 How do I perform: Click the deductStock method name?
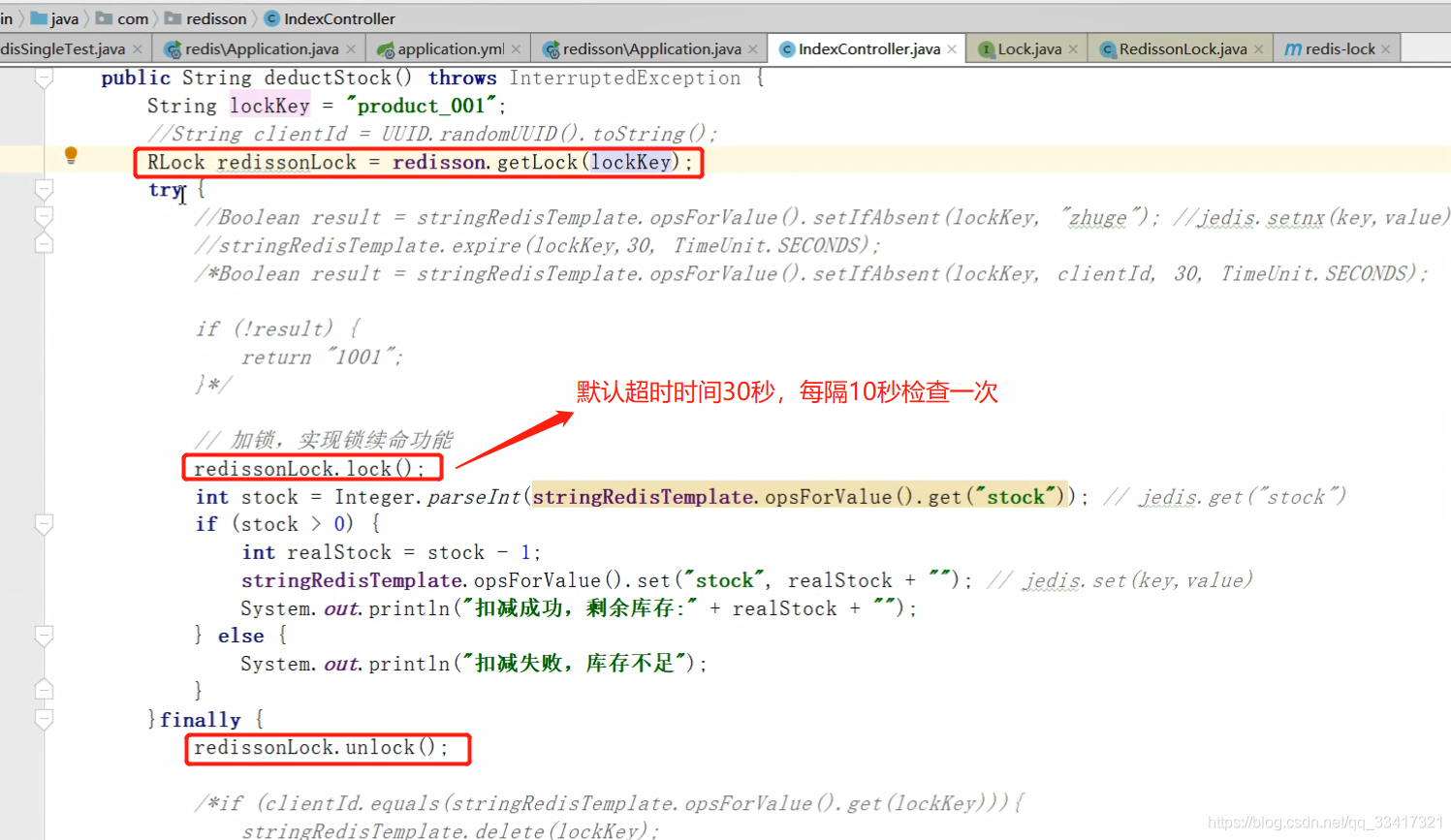[x=328, y=78]
